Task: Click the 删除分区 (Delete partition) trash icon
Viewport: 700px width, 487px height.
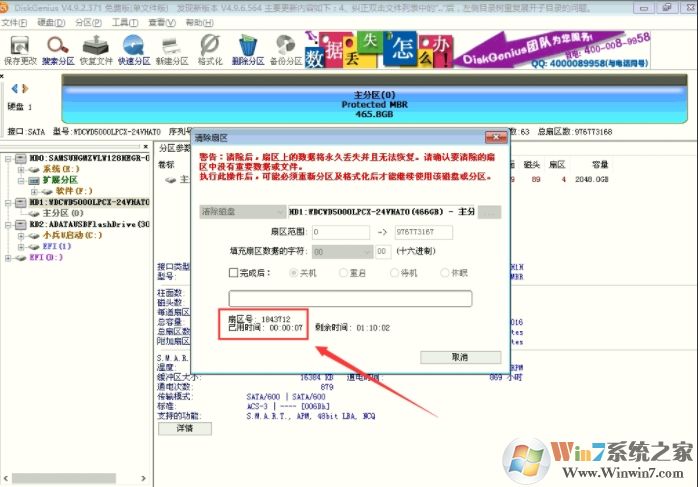Action: point(248,50)
